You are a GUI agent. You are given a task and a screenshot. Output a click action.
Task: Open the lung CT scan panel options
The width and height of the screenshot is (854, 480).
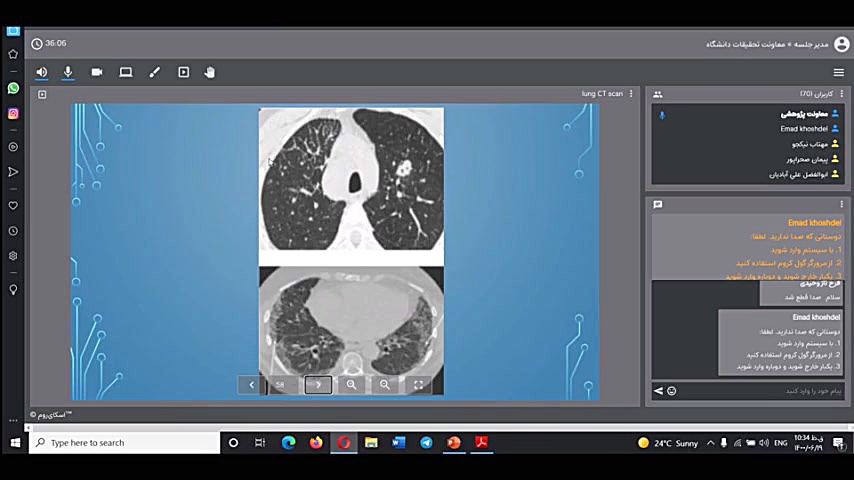[632, 94]
